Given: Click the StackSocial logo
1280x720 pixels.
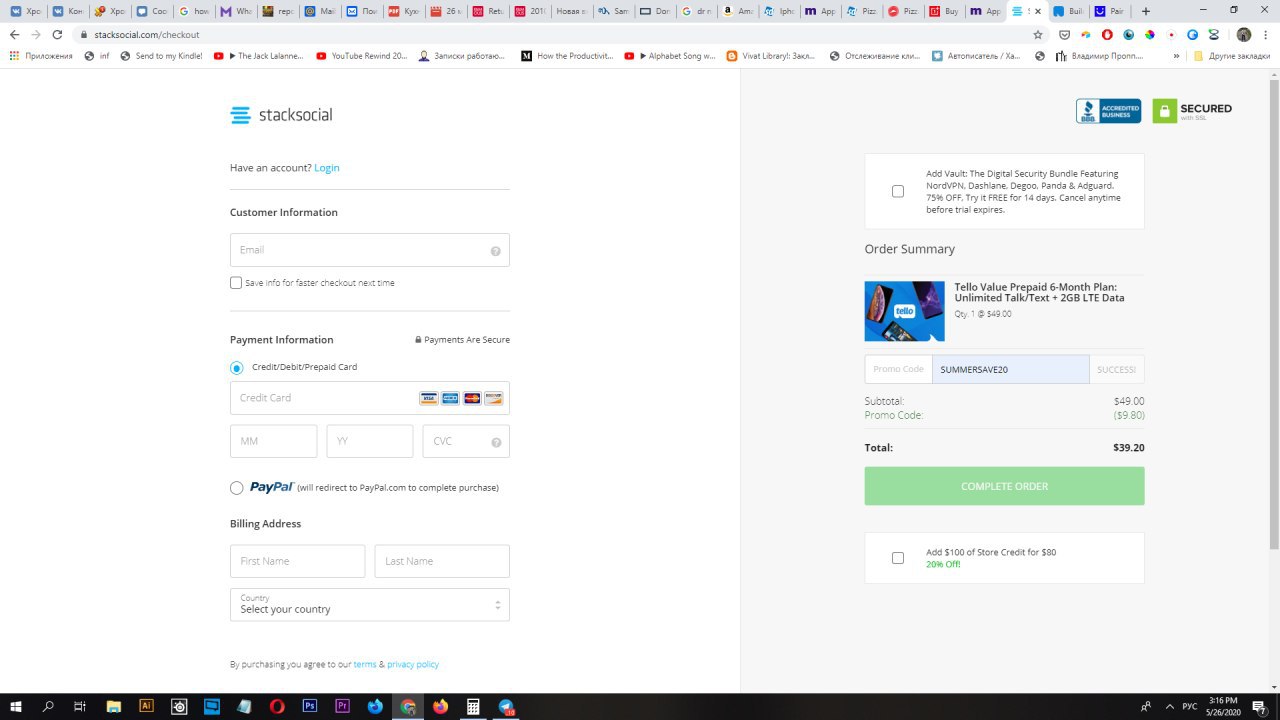Looking at the screenshot, I should click(x=281, y=115).
